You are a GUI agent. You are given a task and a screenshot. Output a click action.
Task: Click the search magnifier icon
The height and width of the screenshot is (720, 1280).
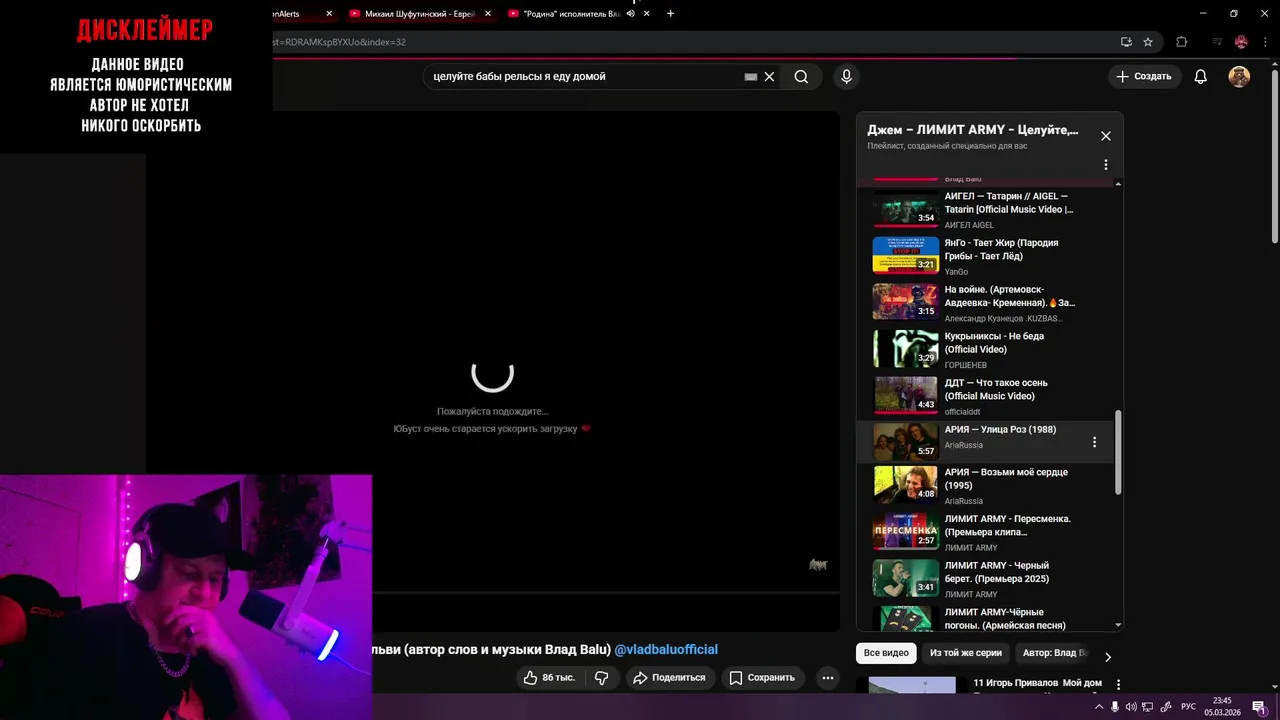[801, 77]
